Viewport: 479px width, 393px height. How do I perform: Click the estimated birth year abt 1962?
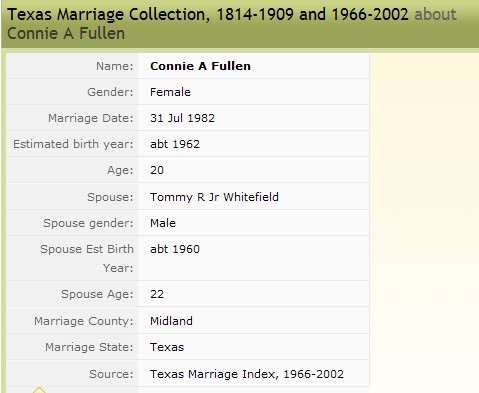pos(175,144)
